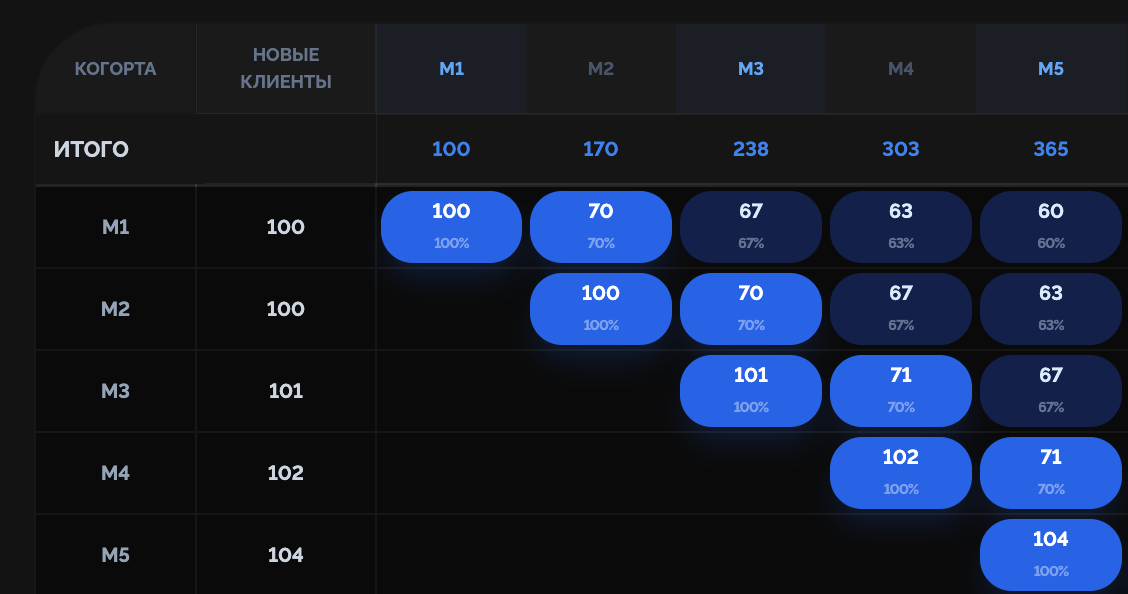This screenshot has height=594, width=1128.
Task: Click the 365 total in ИТОГО row
Action: pos(1051,150)
